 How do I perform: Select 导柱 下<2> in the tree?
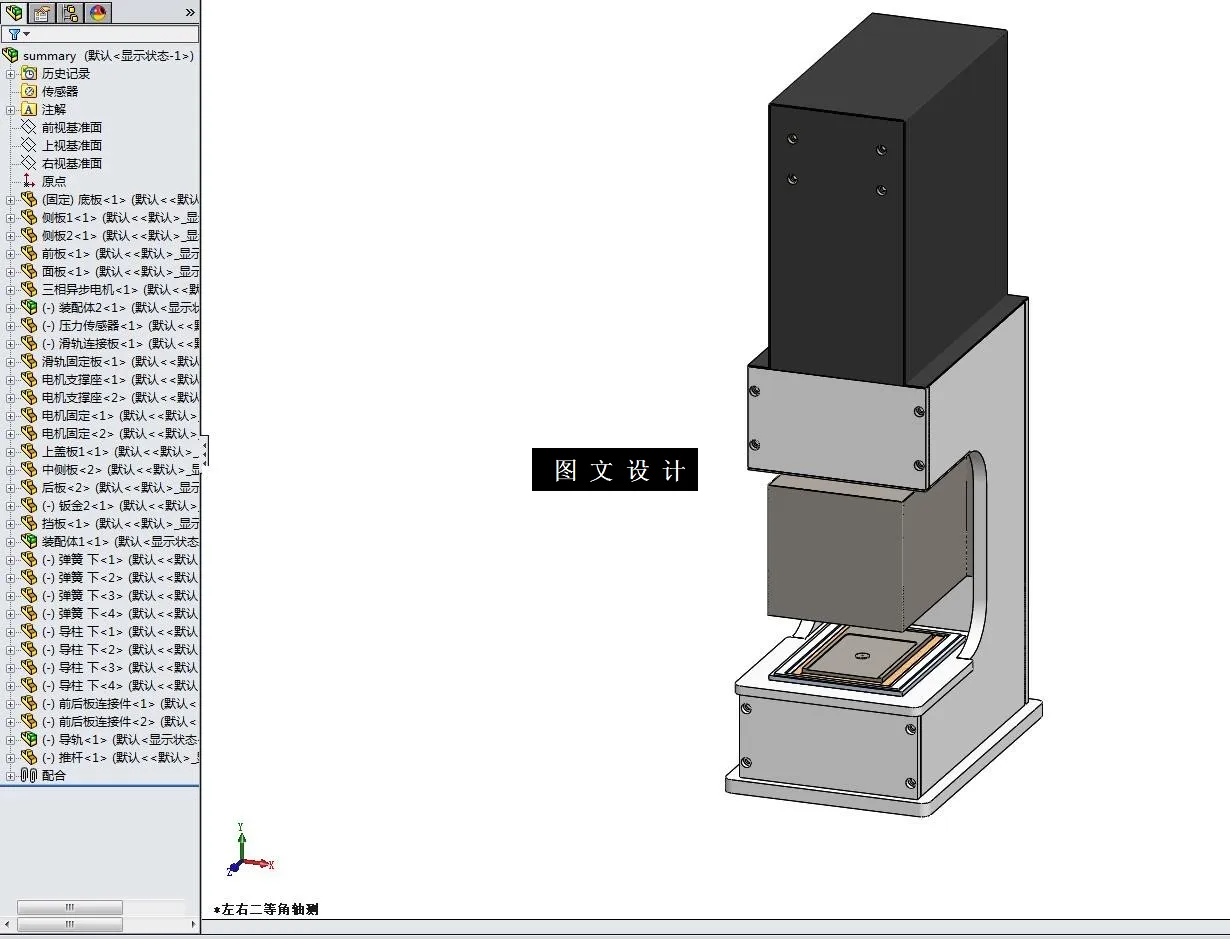point(120,649)
